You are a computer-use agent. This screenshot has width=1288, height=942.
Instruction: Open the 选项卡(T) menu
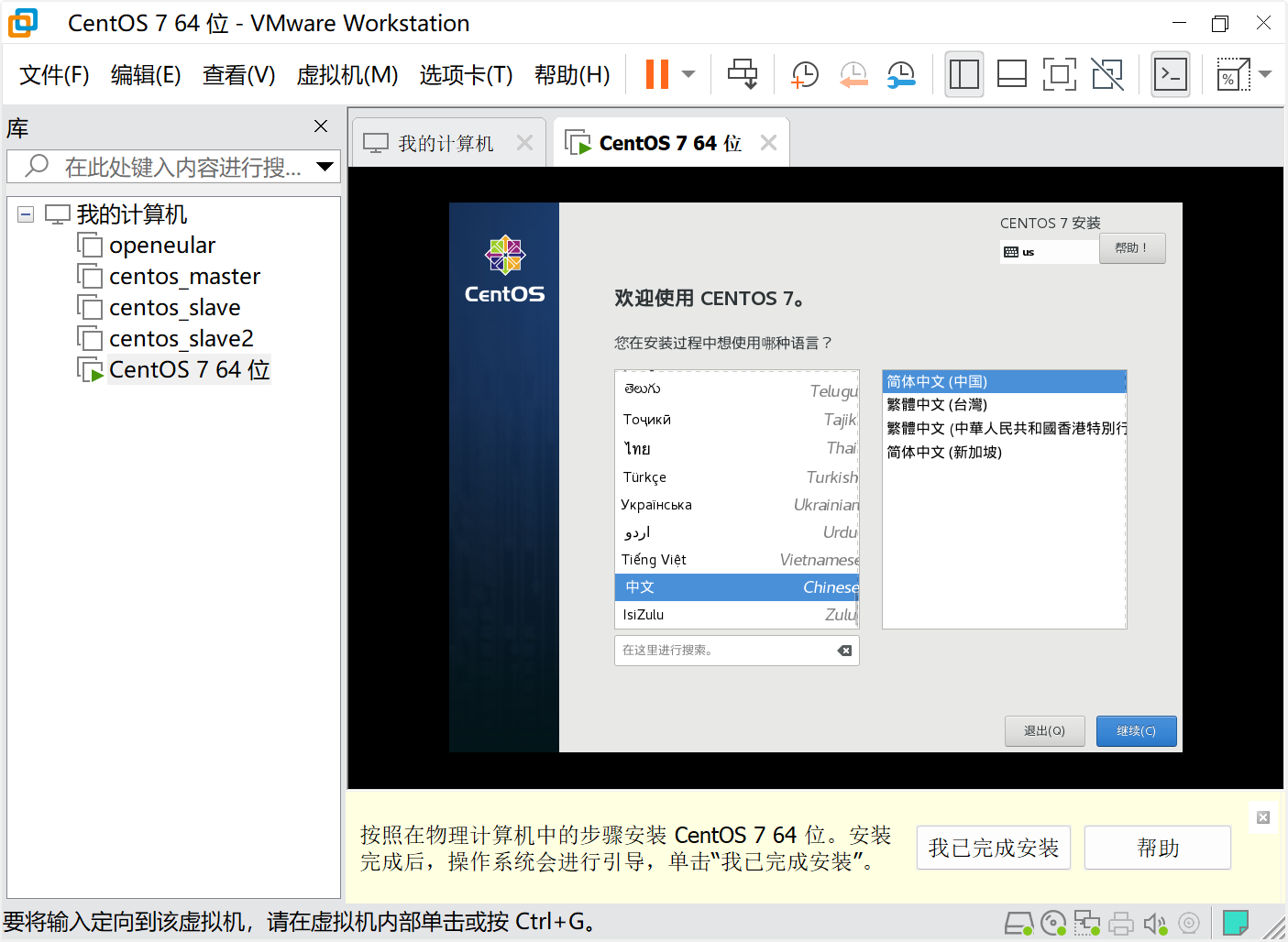tap(466, 74)
